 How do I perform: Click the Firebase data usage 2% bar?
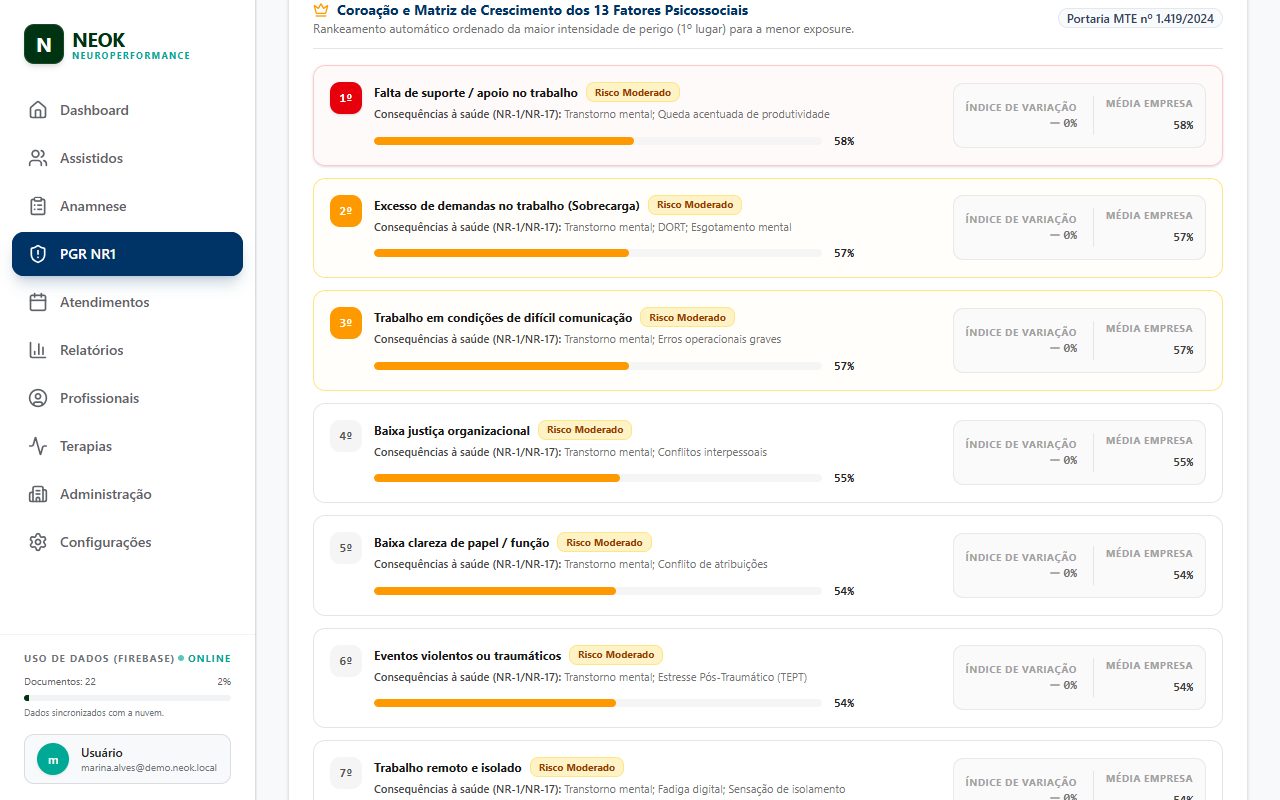(x=127, y=698)
